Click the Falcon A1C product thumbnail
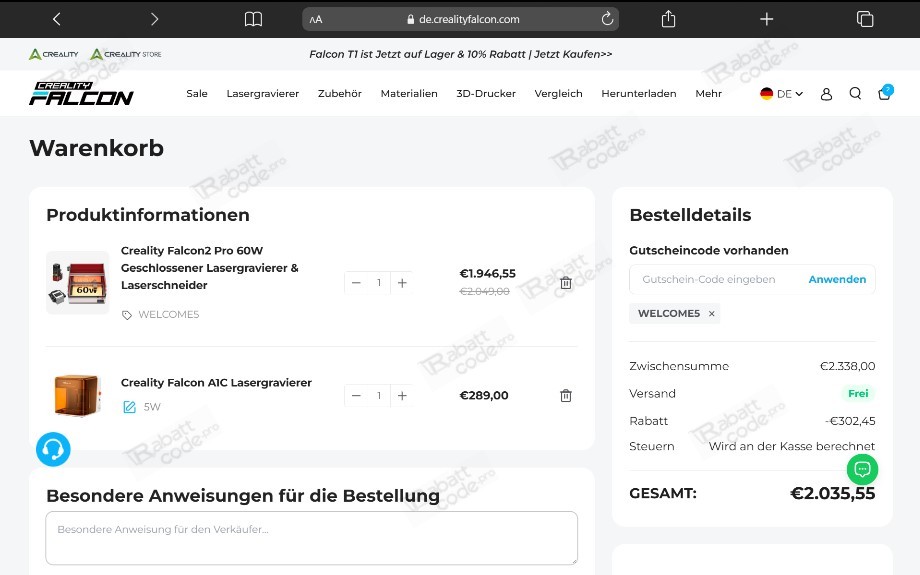Image resolution: width=920 pixels, height=575 pixels. coord(78,395)
